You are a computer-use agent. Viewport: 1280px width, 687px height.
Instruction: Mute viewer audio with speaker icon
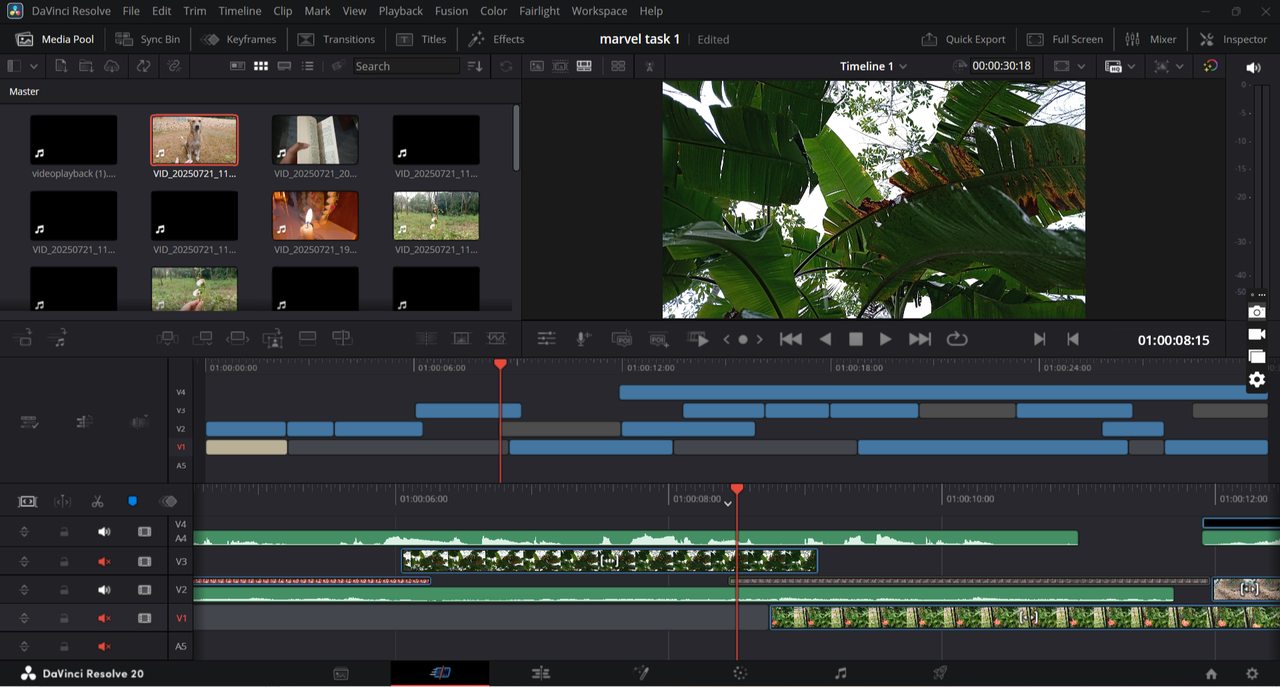[x=1253, y=67]
